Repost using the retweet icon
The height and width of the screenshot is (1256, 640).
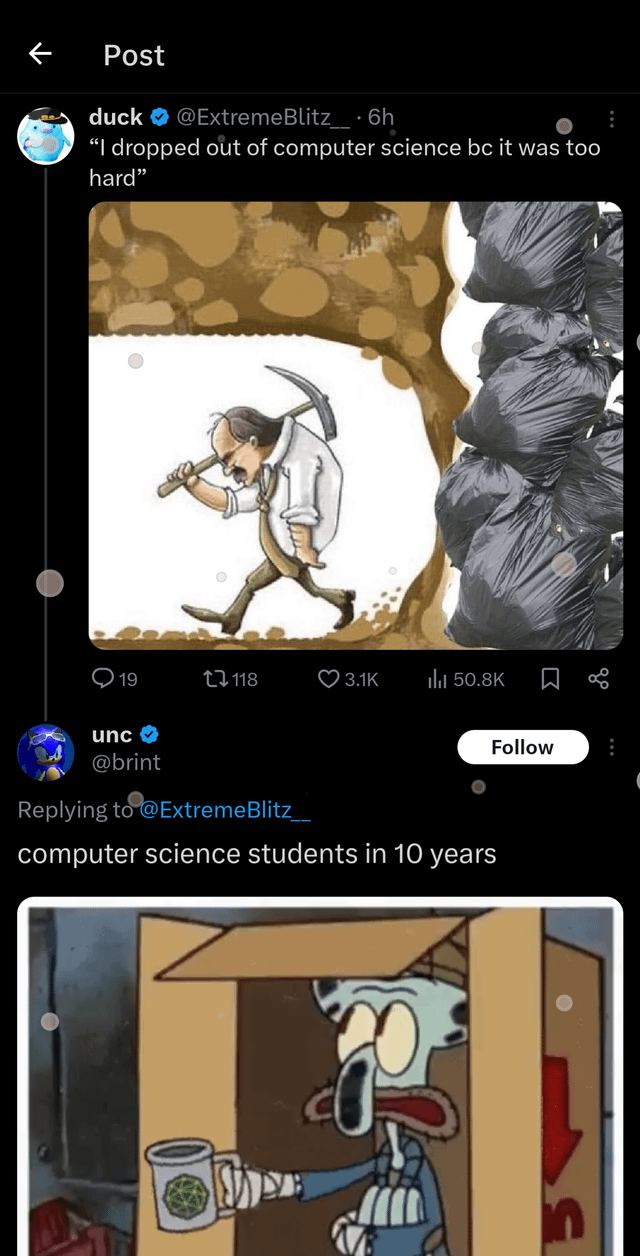[x=215, y=679]
